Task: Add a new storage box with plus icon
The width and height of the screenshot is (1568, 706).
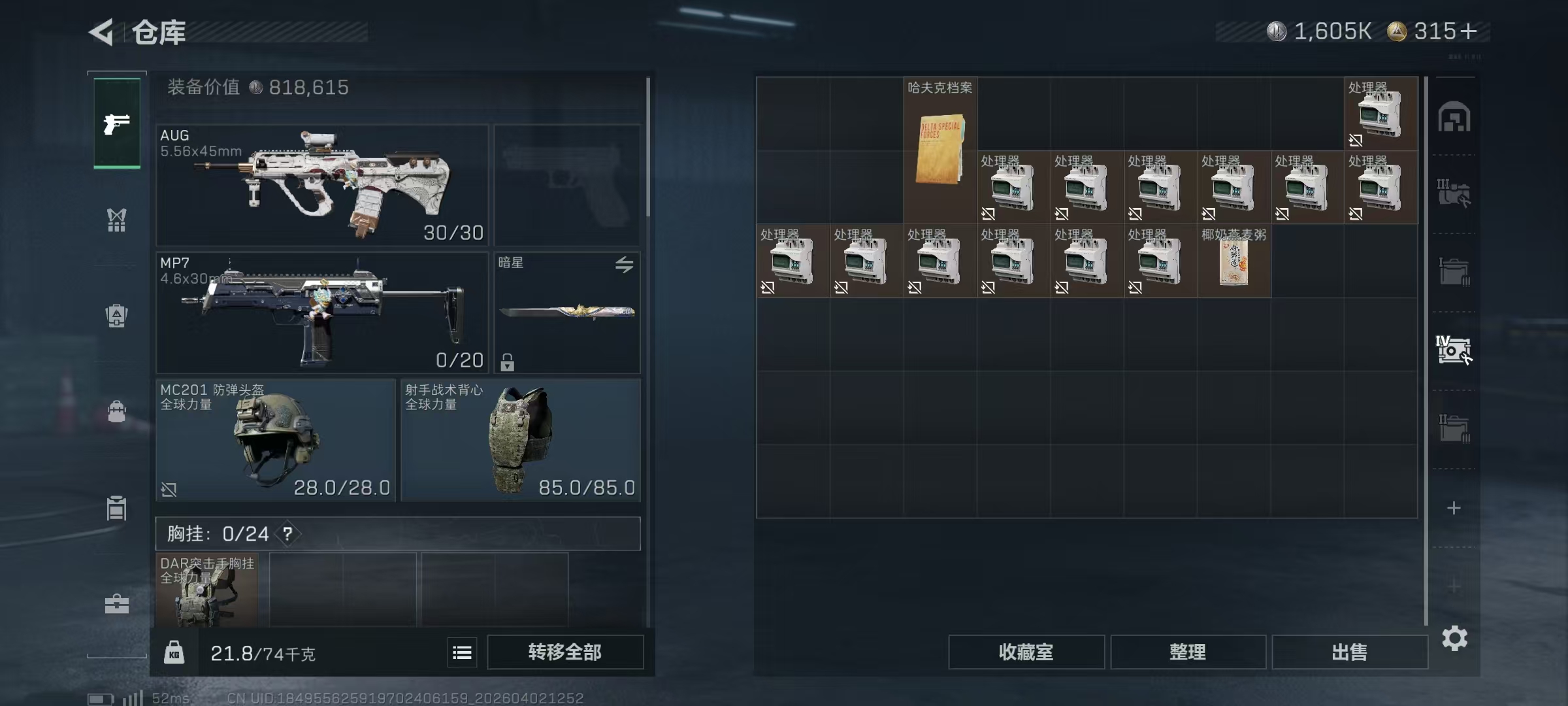Action: 1454,508
